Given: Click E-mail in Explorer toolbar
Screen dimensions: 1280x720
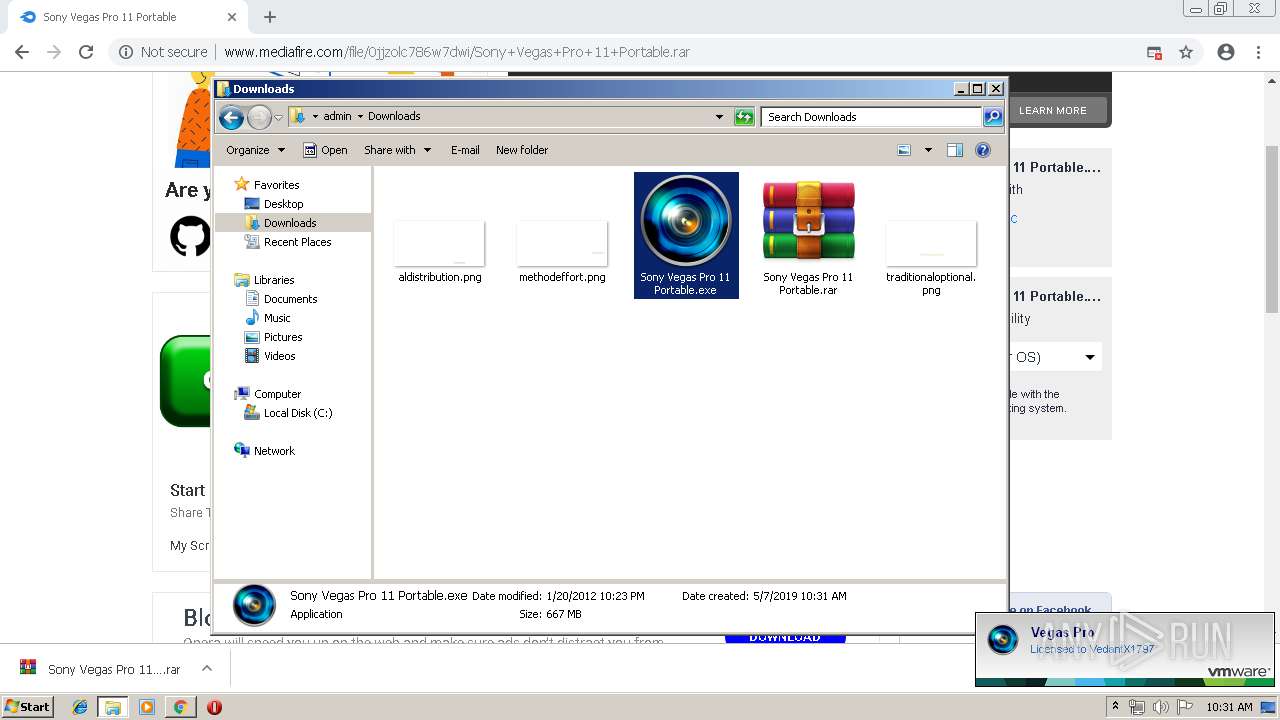Looking at the screenshot, I should (465, 150).
